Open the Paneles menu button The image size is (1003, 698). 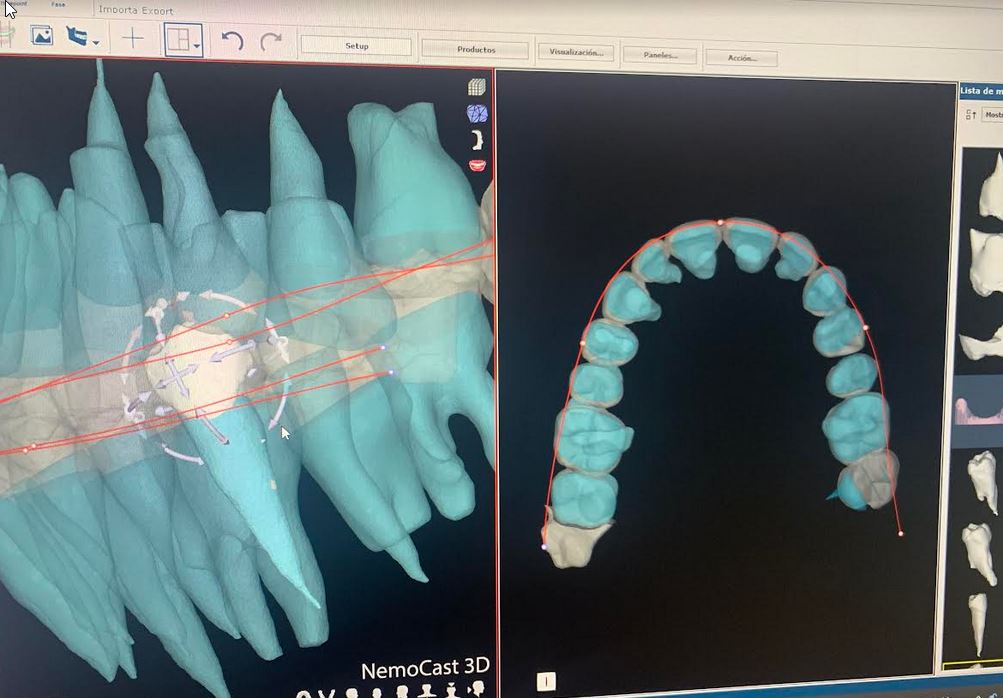click(659, 55)
